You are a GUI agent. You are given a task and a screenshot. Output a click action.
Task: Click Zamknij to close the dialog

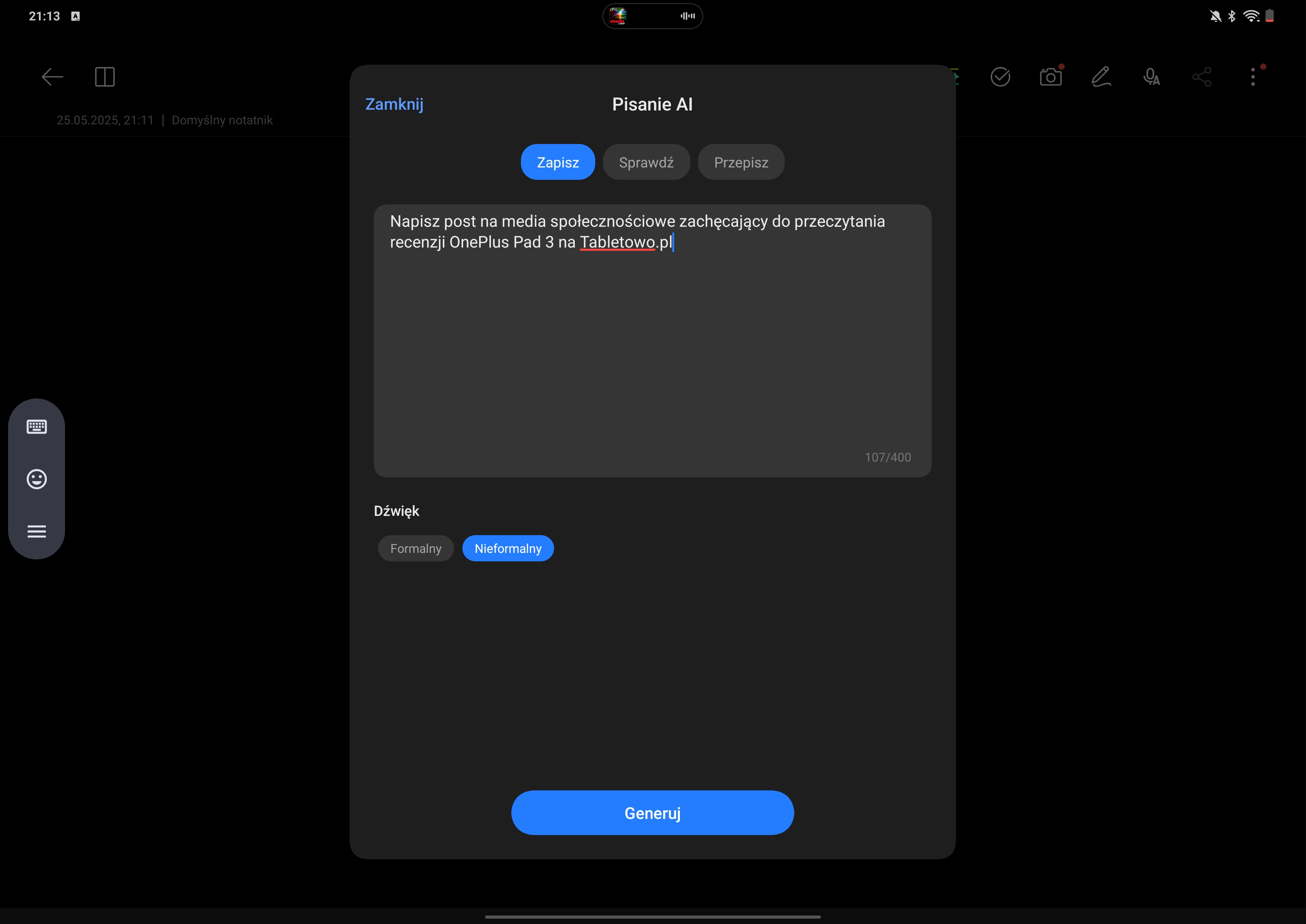tap(394, 104)
